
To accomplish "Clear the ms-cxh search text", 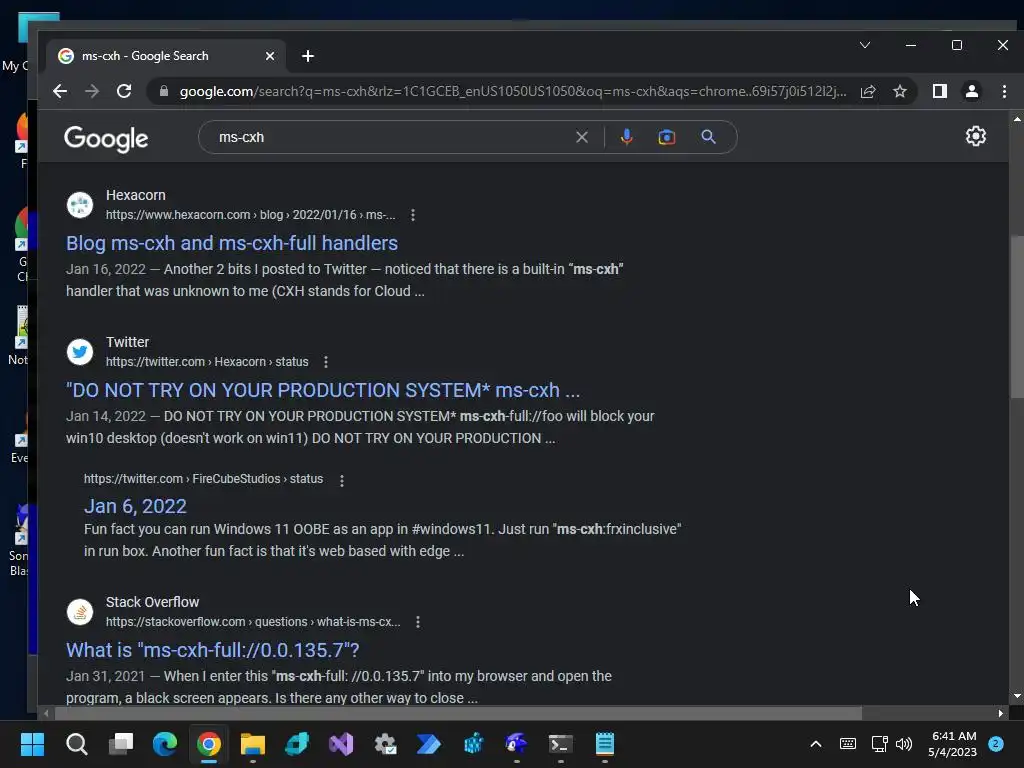I will tap(581, 137).
